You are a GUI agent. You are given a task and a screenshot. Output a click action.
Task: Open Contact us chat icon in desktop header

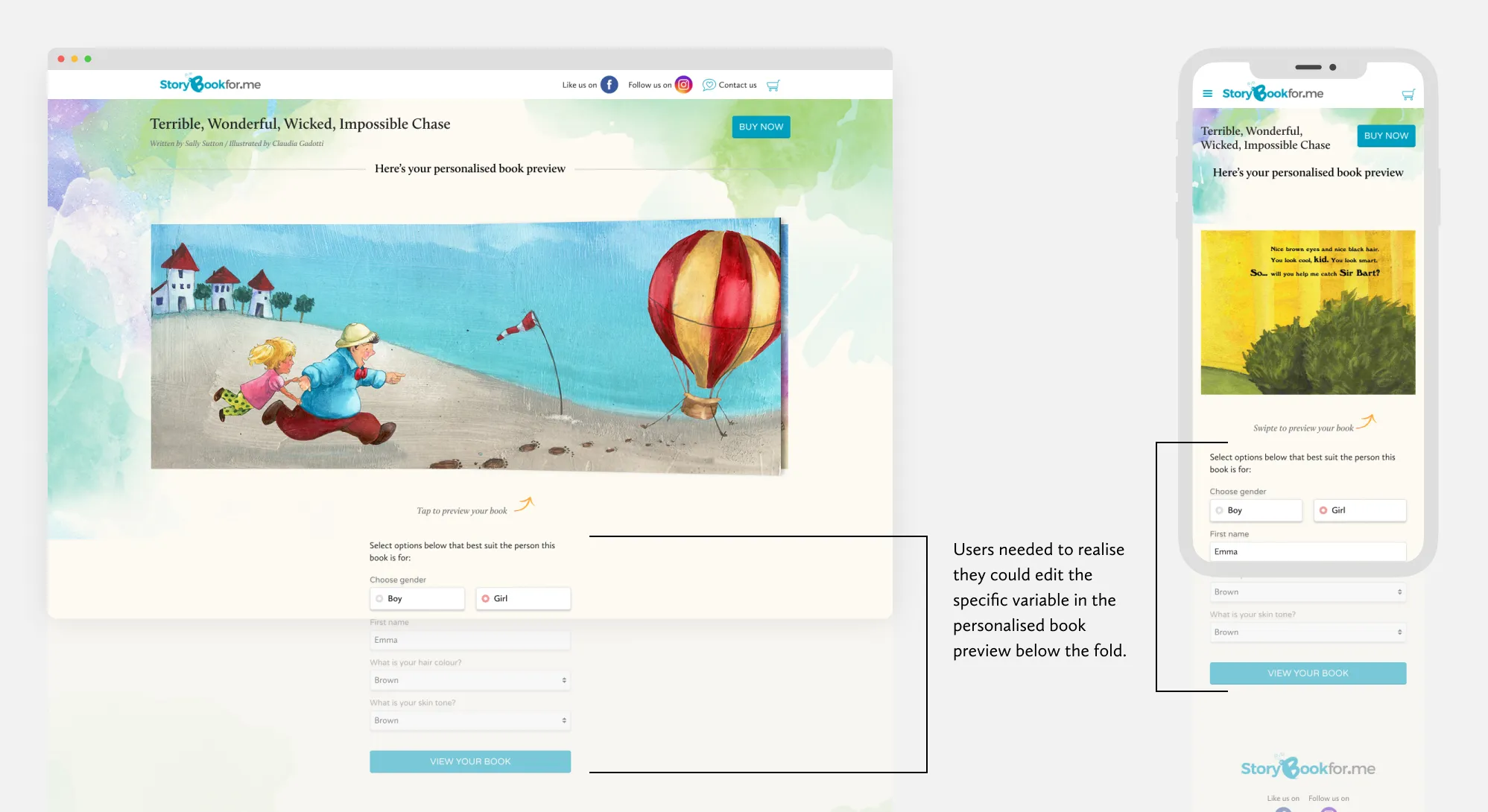(x=709, y=85)
